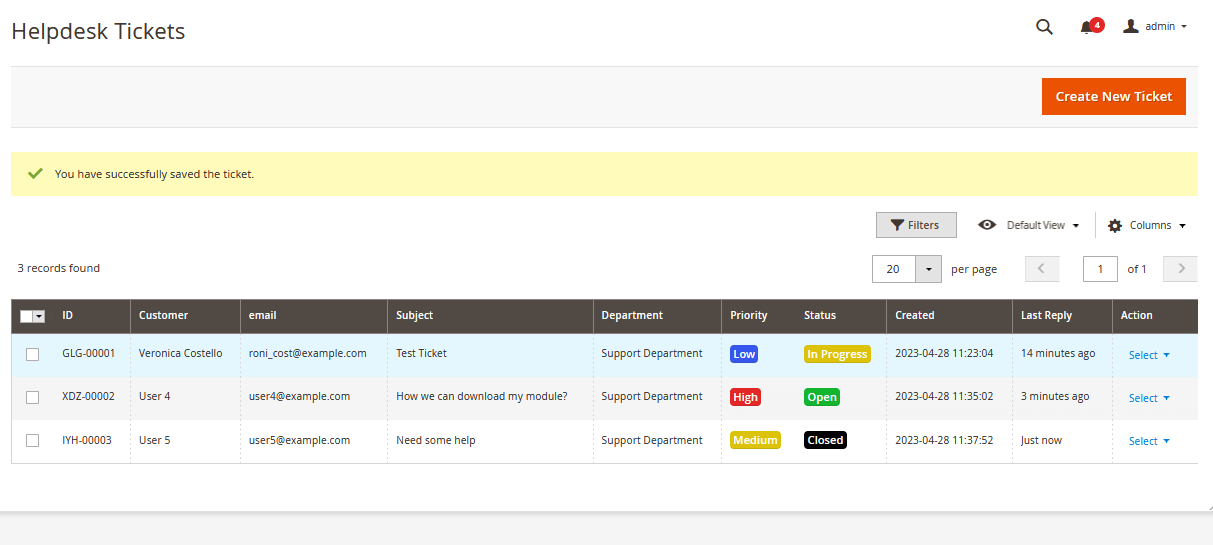The image size is (1213, 545).
Task: Open notifications bell with 4 alerts
Action: click(1087, 27)
